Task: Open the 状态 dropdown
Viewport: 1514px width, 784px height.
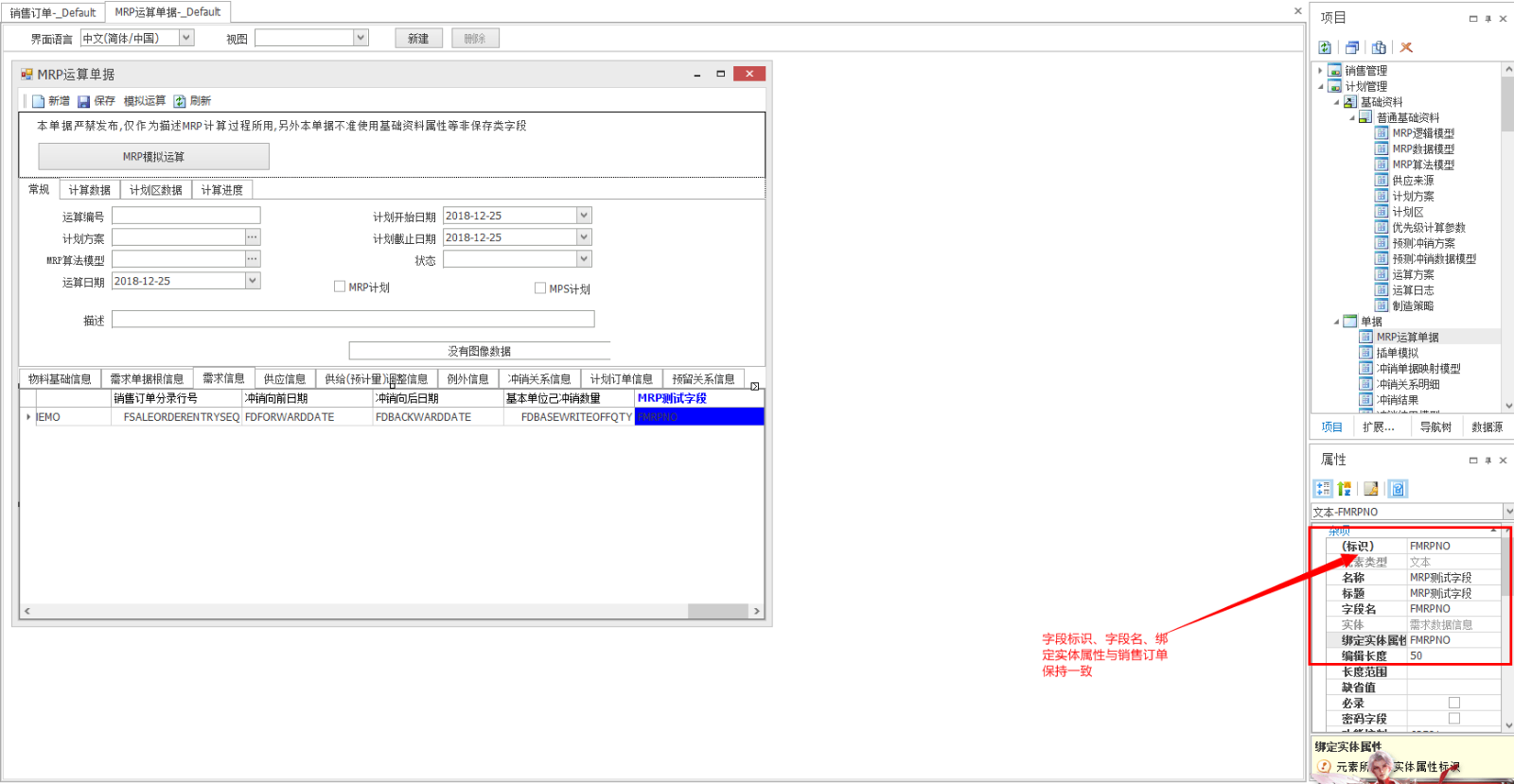Action: click(584, 259)
